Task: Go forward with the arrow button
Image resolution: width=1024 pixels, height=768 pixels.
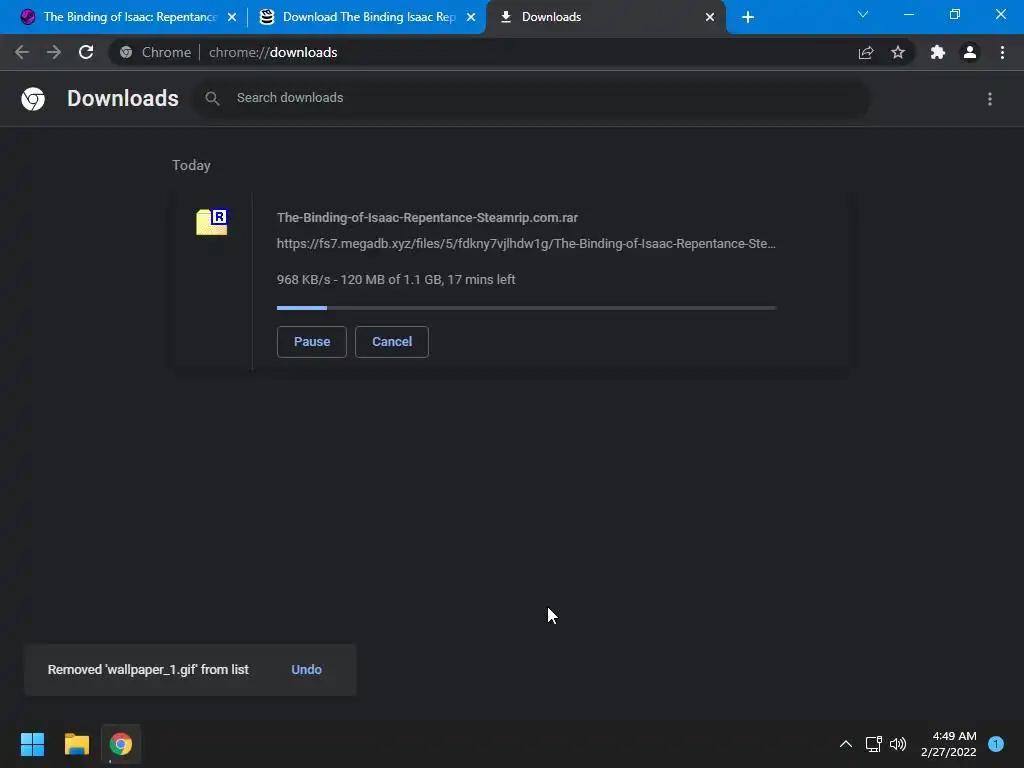Action: coord(54,52)
